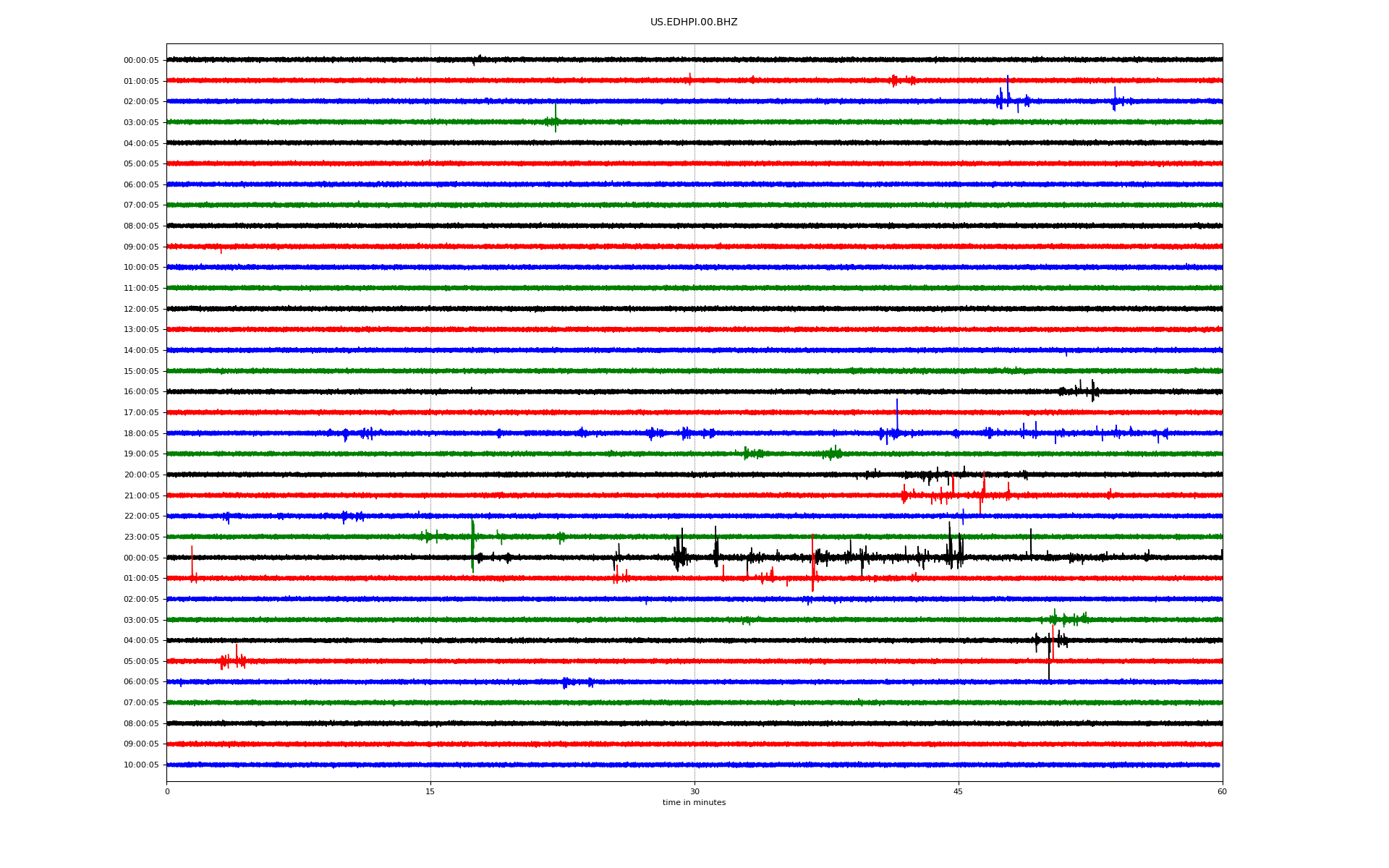The image size is (1389, 868).
Task: Click the 14:00:05 row label
Action: pyautogui.click(x=141, y=351)
